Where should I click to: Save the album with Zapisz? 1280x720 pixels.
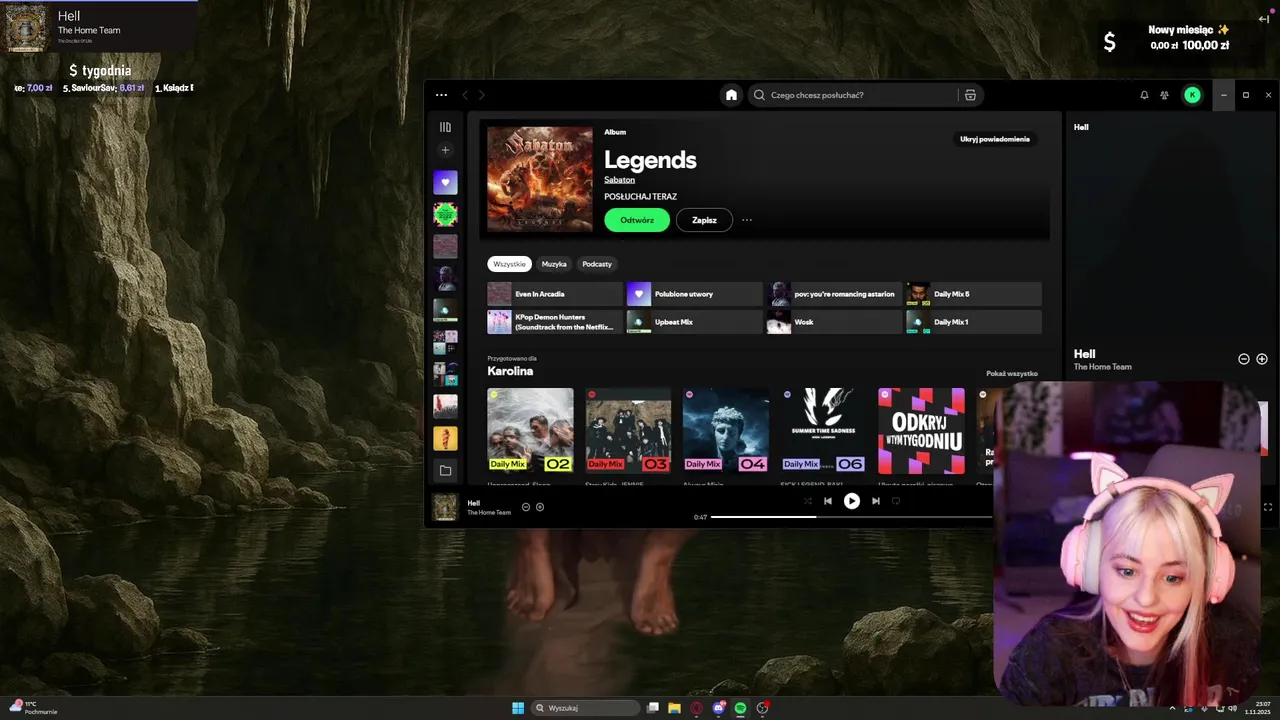click(704, 220)
